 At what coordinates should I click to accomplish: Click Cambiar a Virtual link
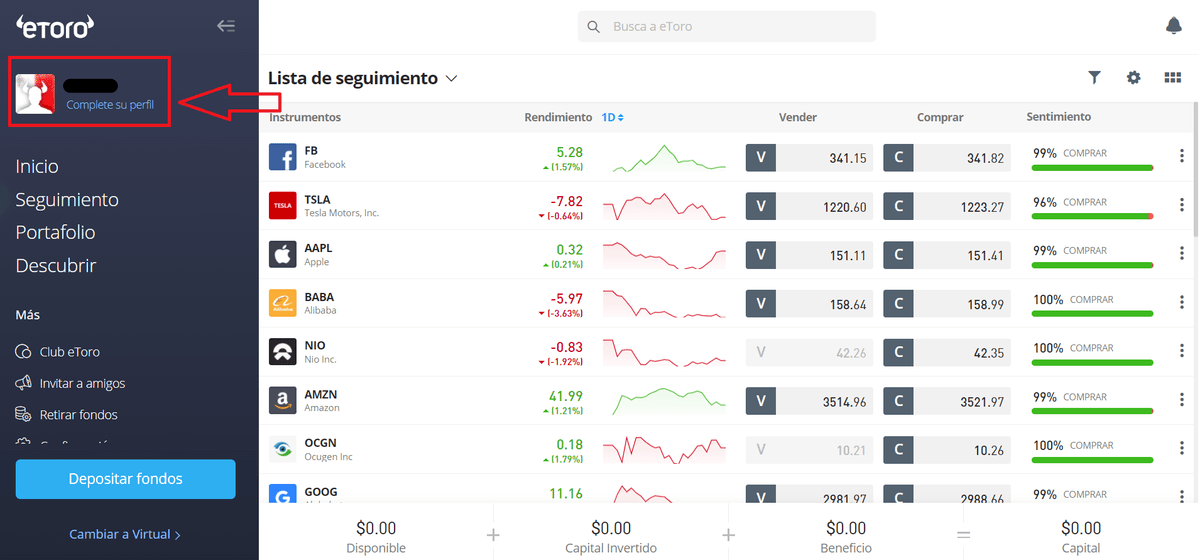[x=125, y=534]
